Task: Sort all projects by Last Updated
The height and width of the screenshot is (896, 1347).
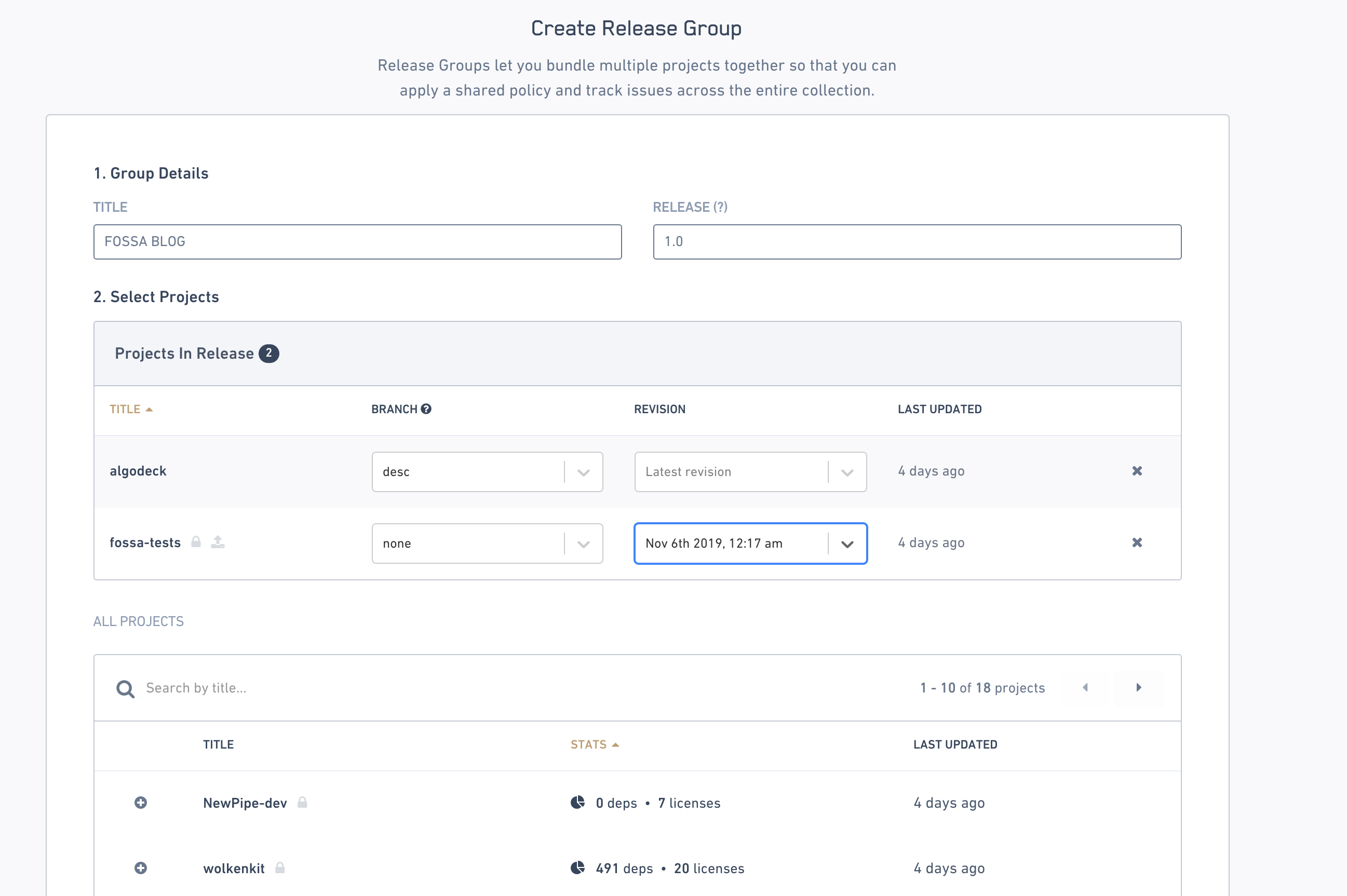Action: [x=955, y=744]
